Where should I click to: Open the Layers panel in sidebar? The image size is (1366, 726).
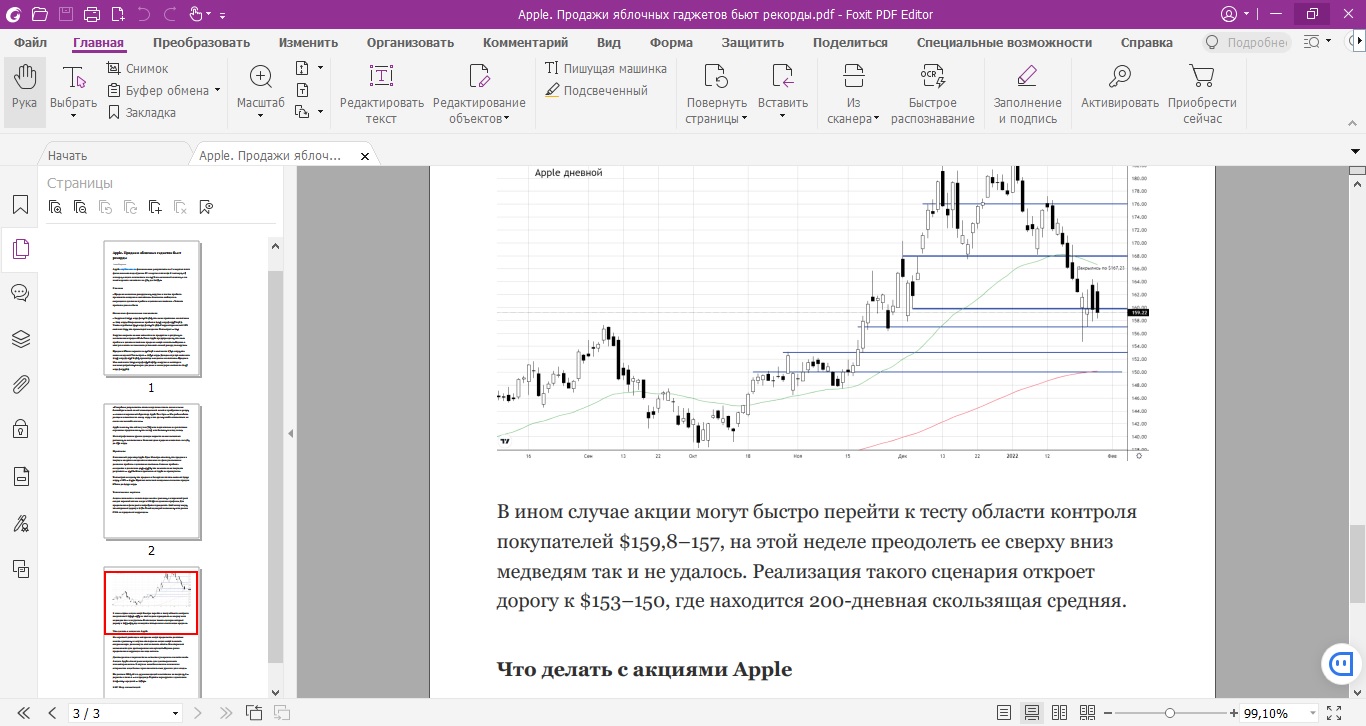(x=20, y=338)
